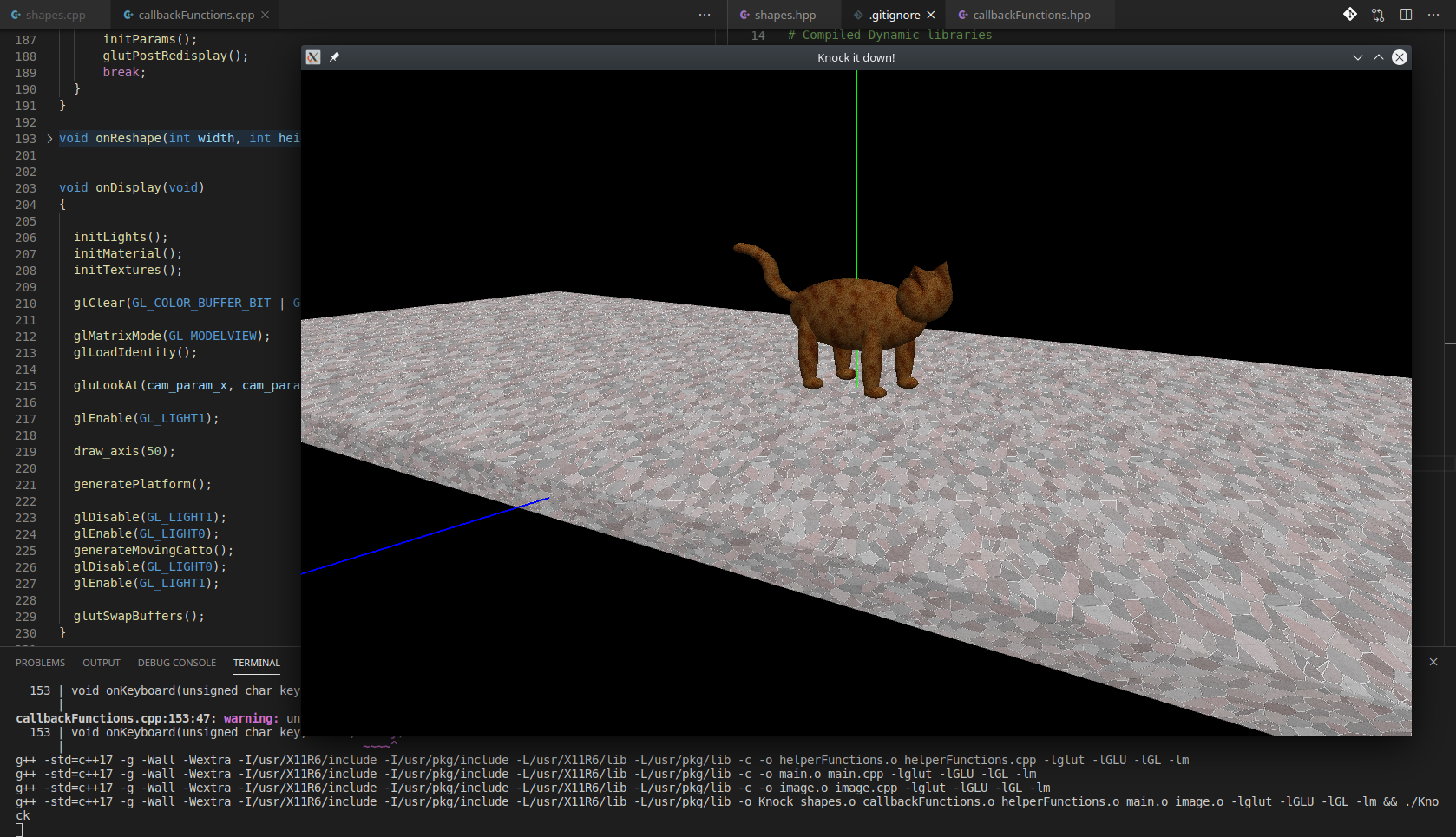
Task: Switch to OUTPUT panel tab
Action: [102, 663]
